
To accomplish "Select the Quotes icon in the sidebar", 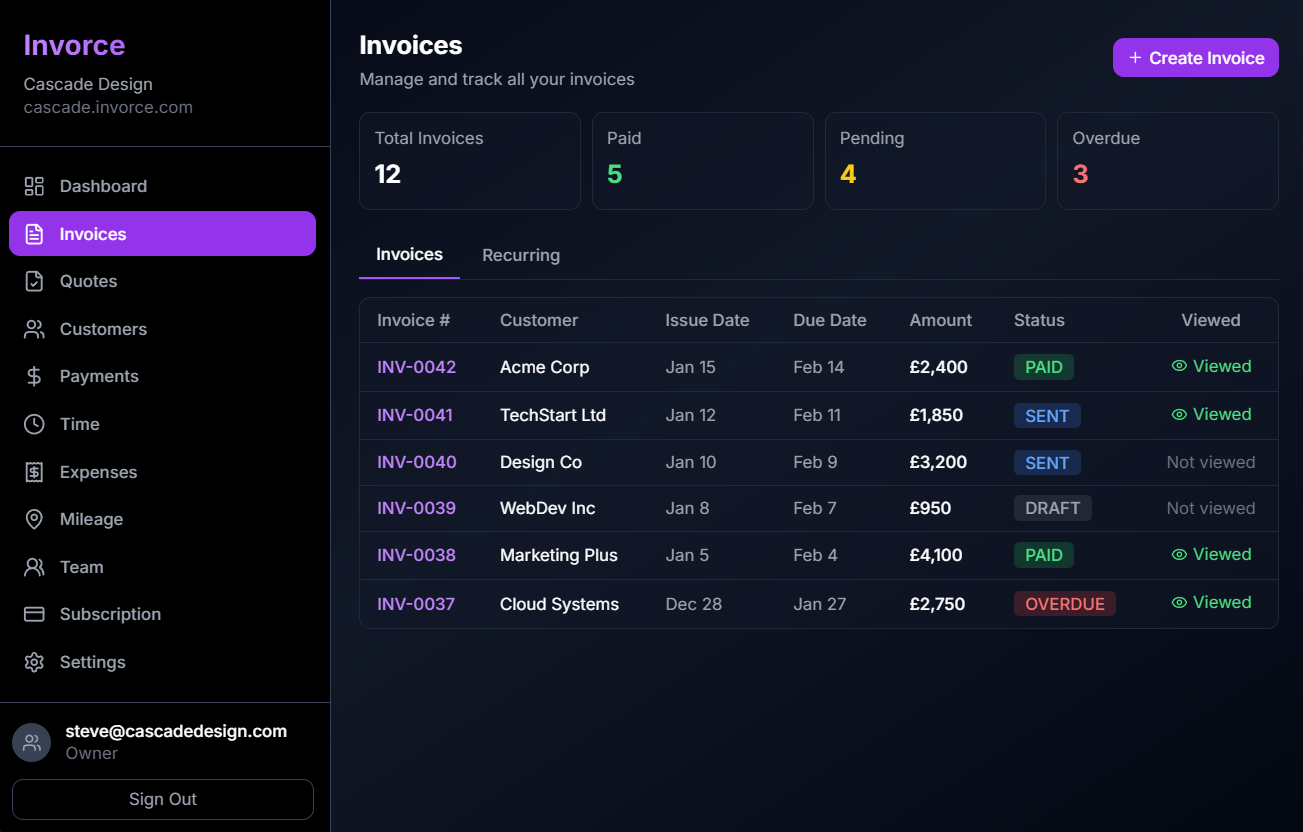I will [x=33, y=281].
